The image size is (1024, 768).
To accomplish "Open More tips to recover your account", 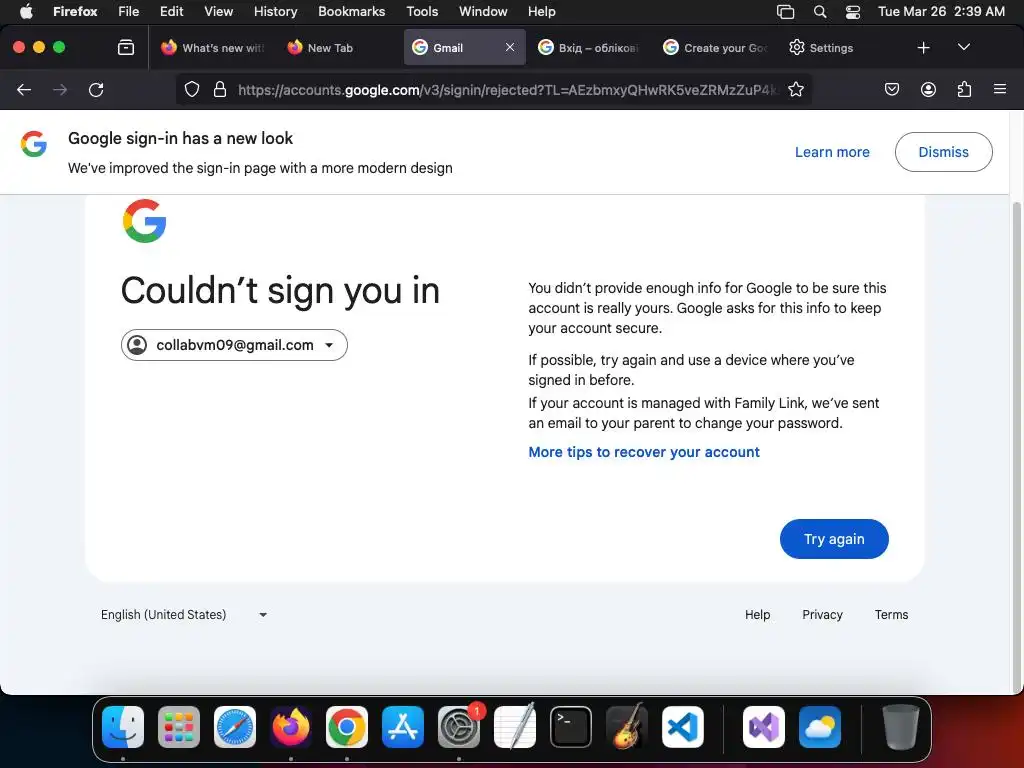I will (x=644, y=452).
